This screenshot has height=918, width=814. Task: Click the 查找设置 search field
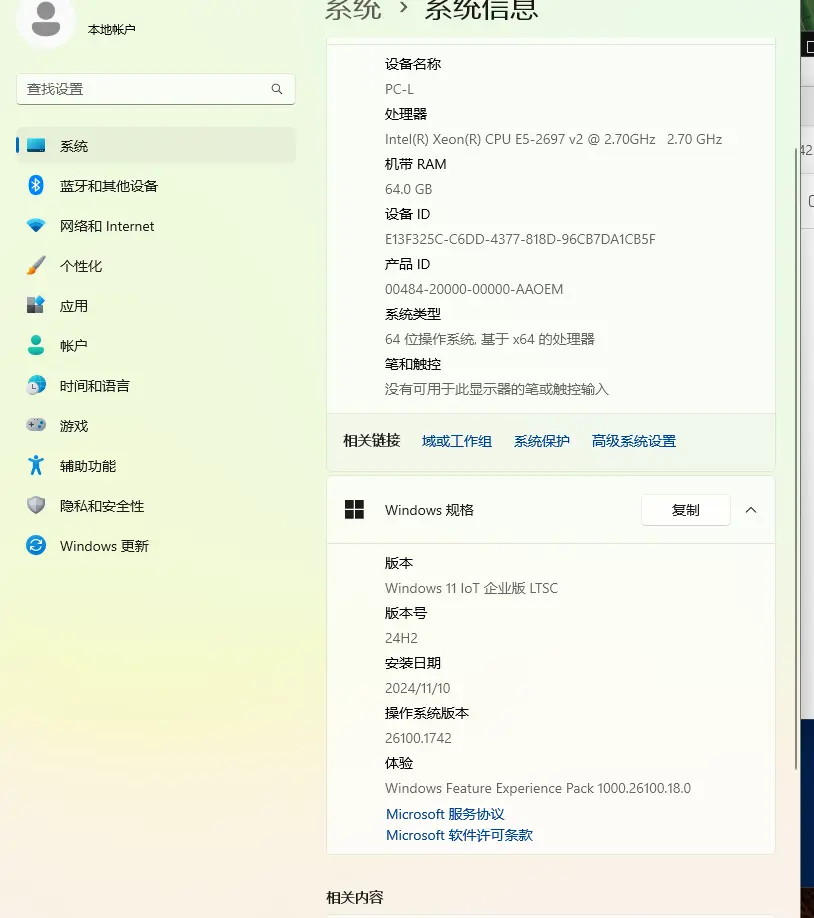coord(156,89)
